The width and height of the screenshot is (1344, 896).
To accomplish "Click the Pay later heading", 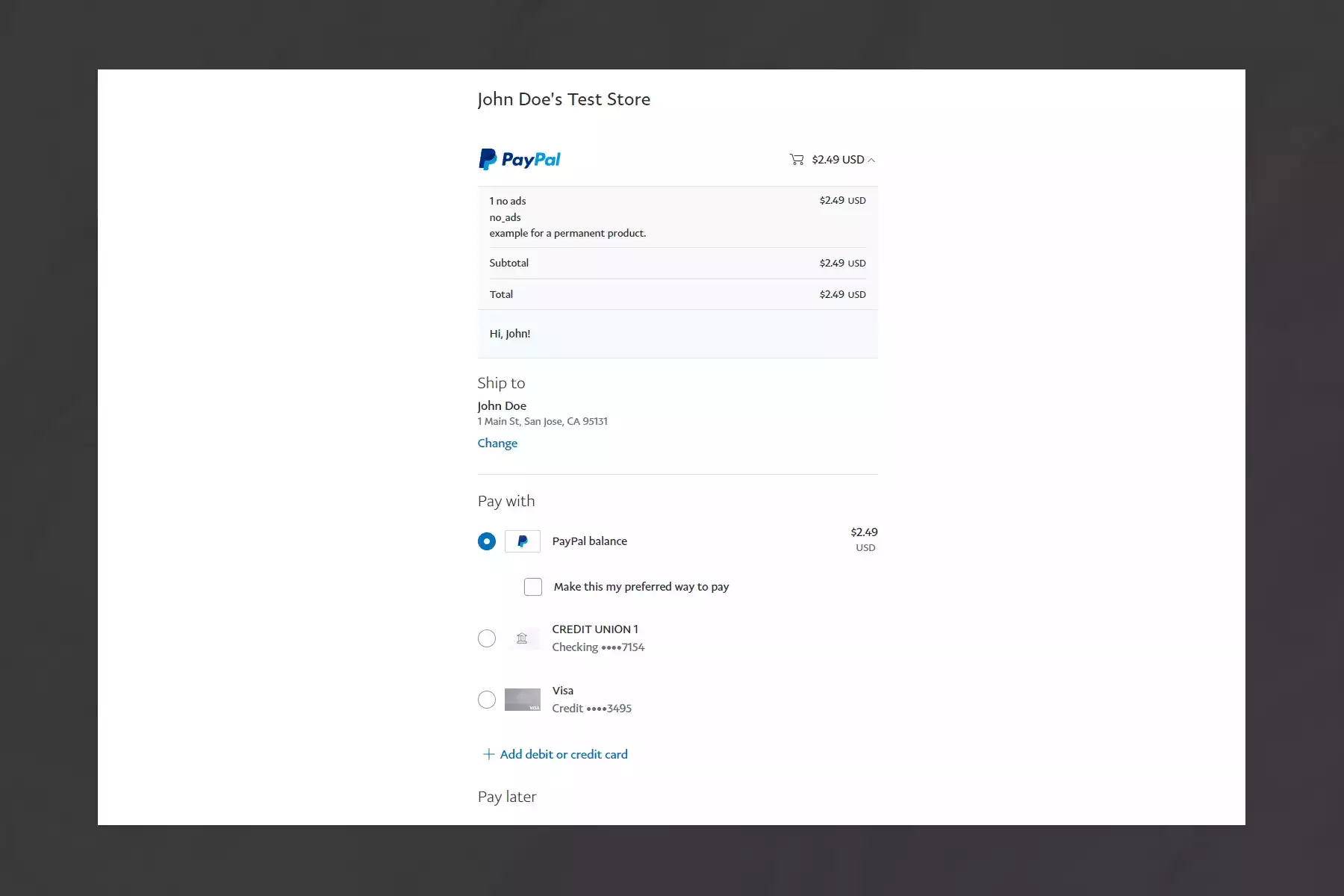I will 507,797.
